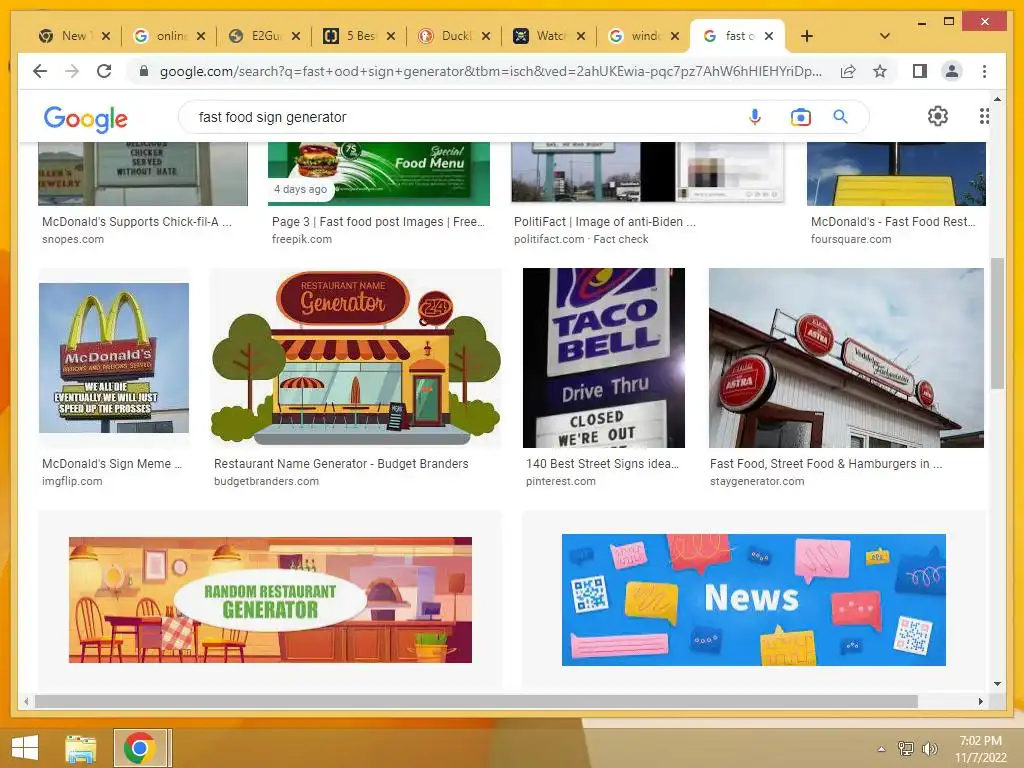The image size is (1024, 768).
Task: Click the horizontal scrollbar thumb
Action: click(476, 701)
